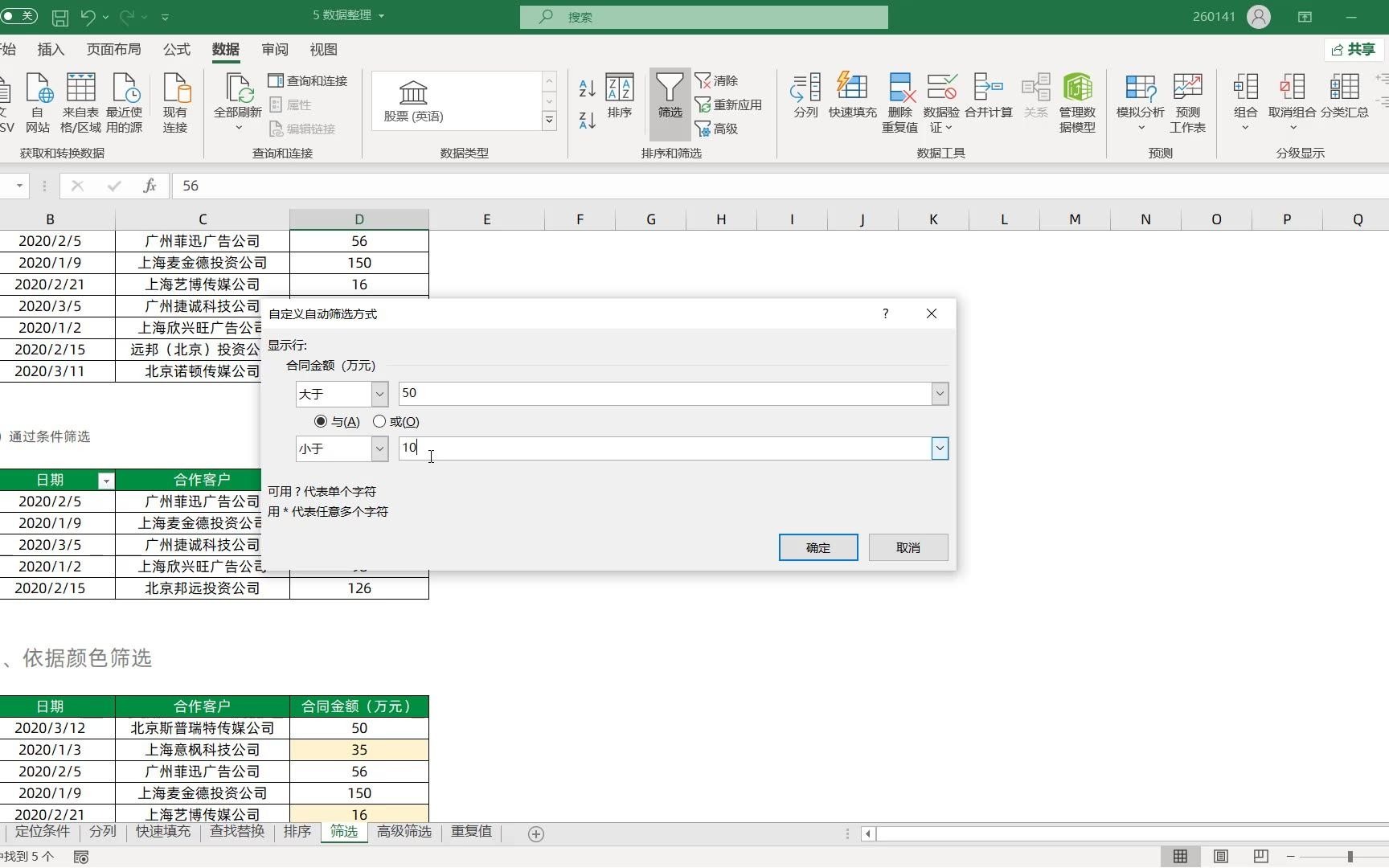The width and height of the screenshot is (1389, 868).
Task: Open Manage Data Model (管理数据模型)
Action: tap(1077, 103)
